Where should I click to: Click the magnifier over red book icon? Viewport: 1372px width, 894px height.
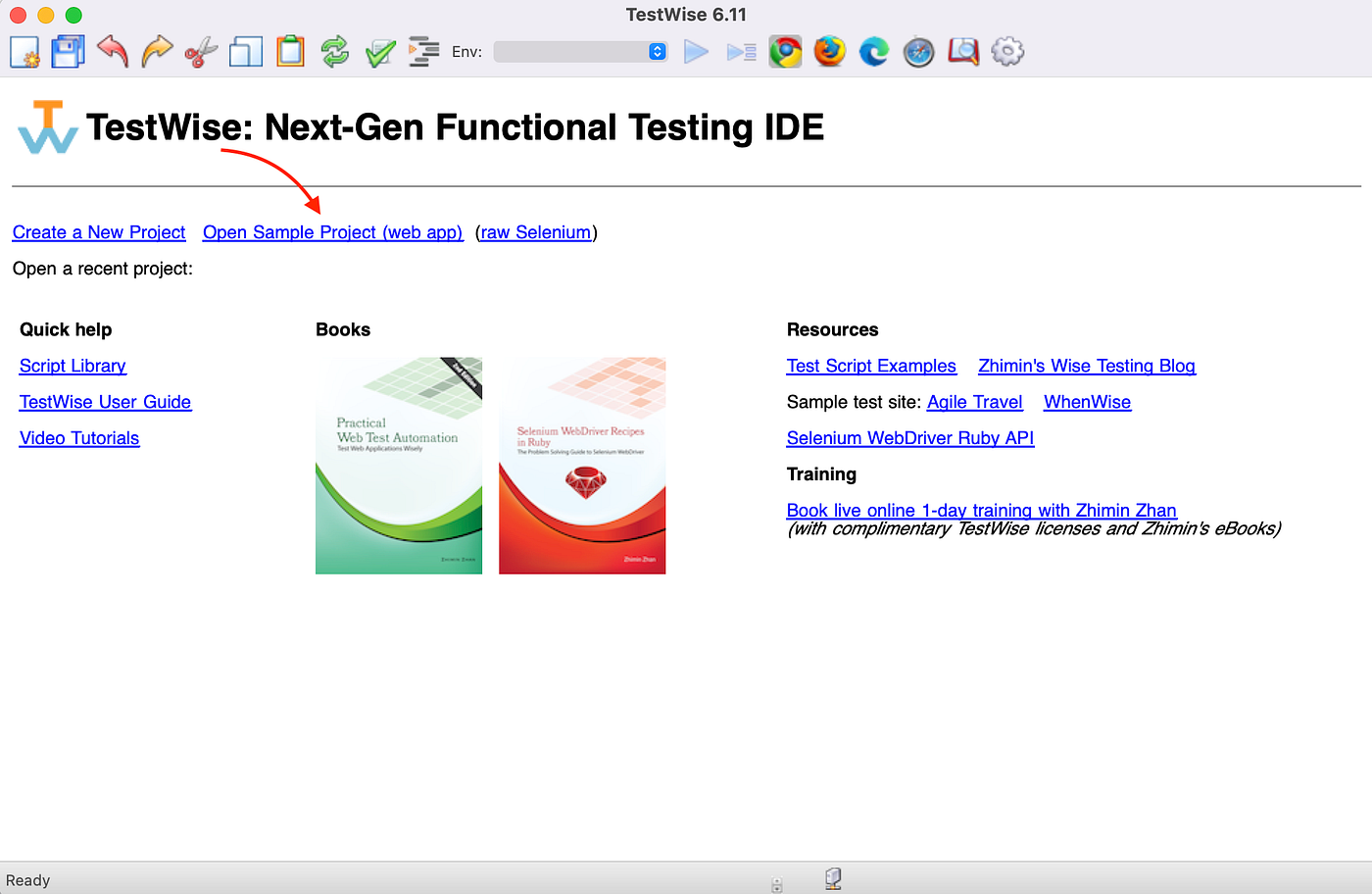(963, 52)
